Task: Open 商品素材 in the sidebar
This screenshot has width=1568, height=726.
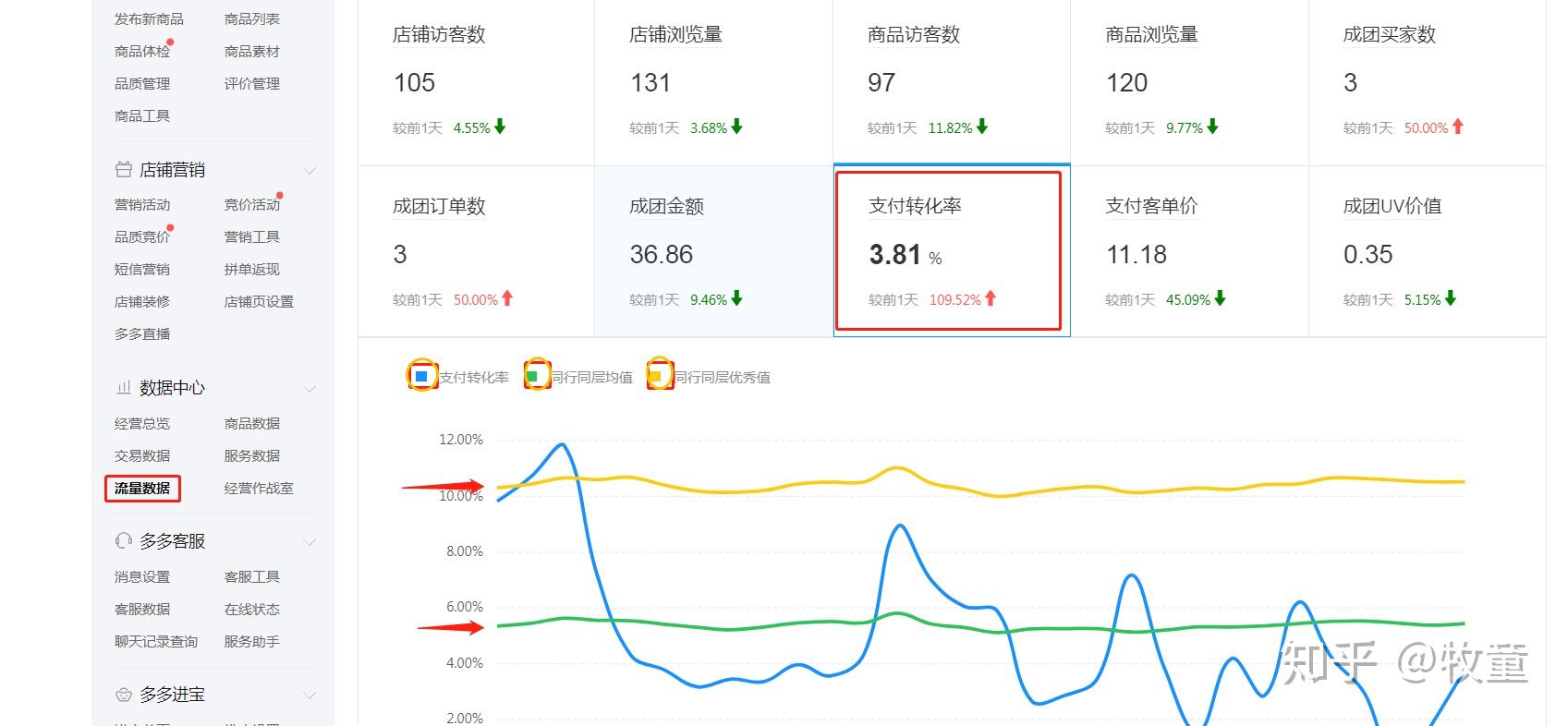Action: (x=252, y=52)
